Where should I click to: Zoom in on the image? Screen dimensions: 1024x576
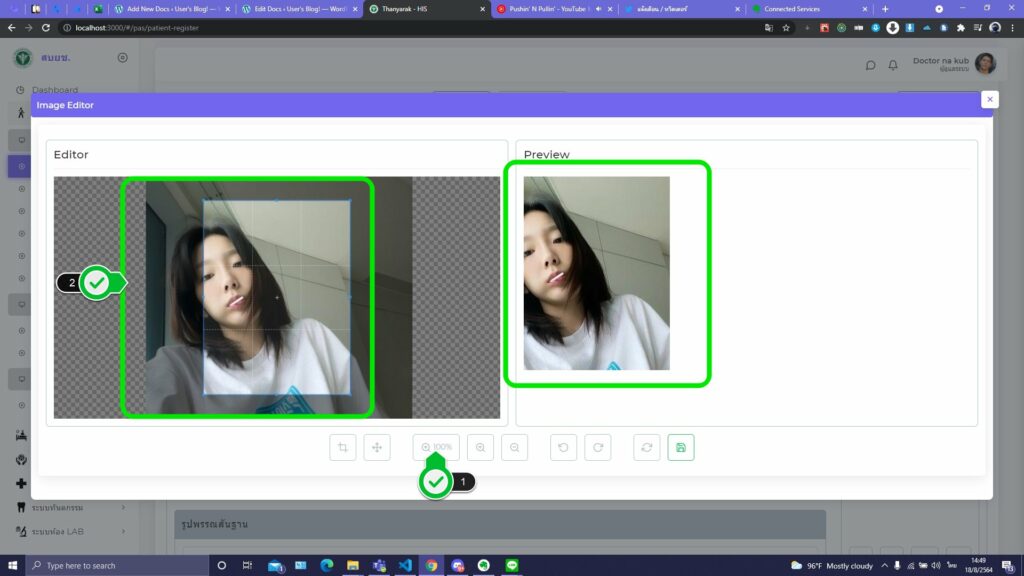click(x=480, y=448)
